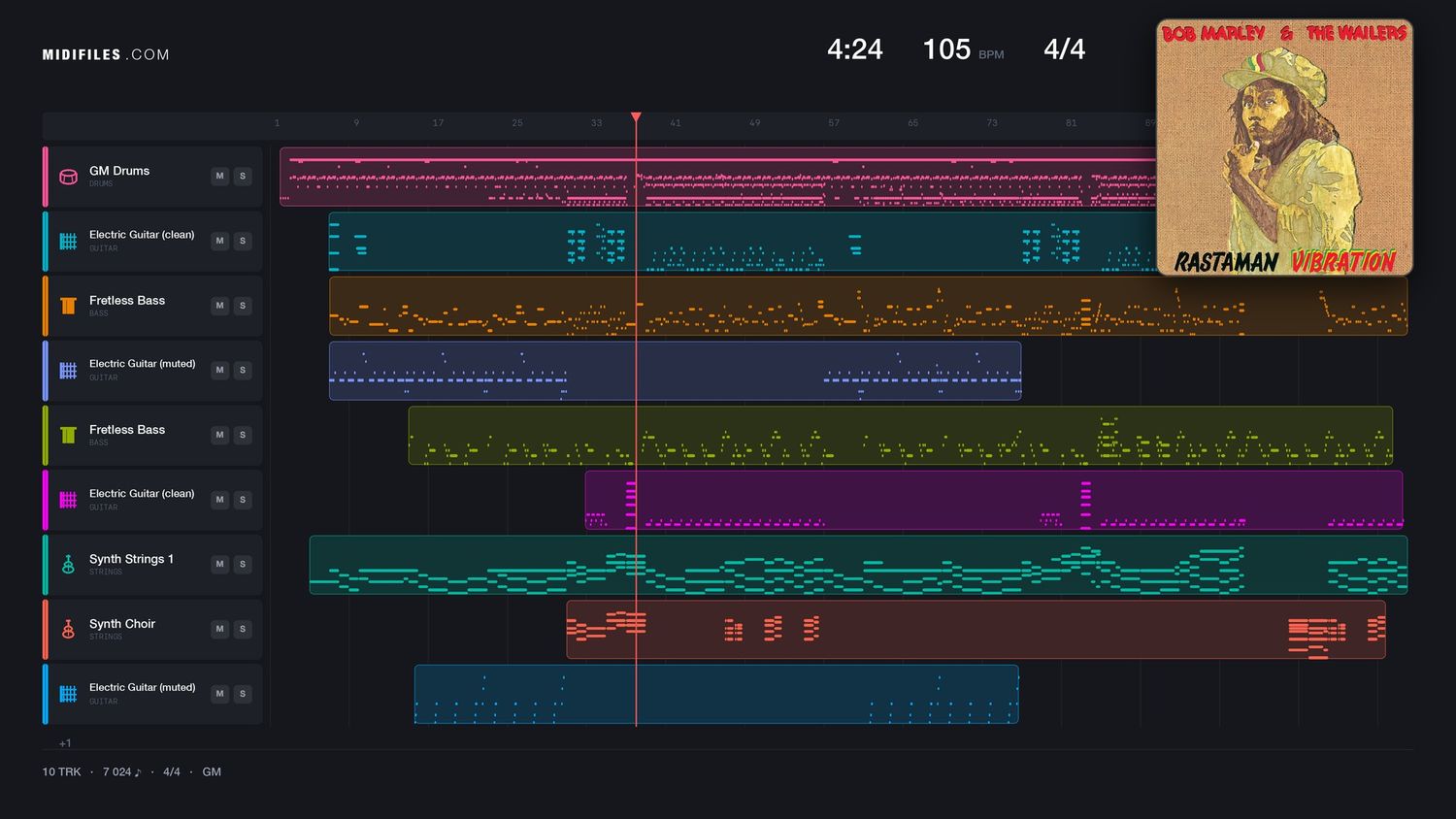Click the green Synth Strings 1 note clip
The width and height of the screenshot is (1456, 819).
(858, 564)
